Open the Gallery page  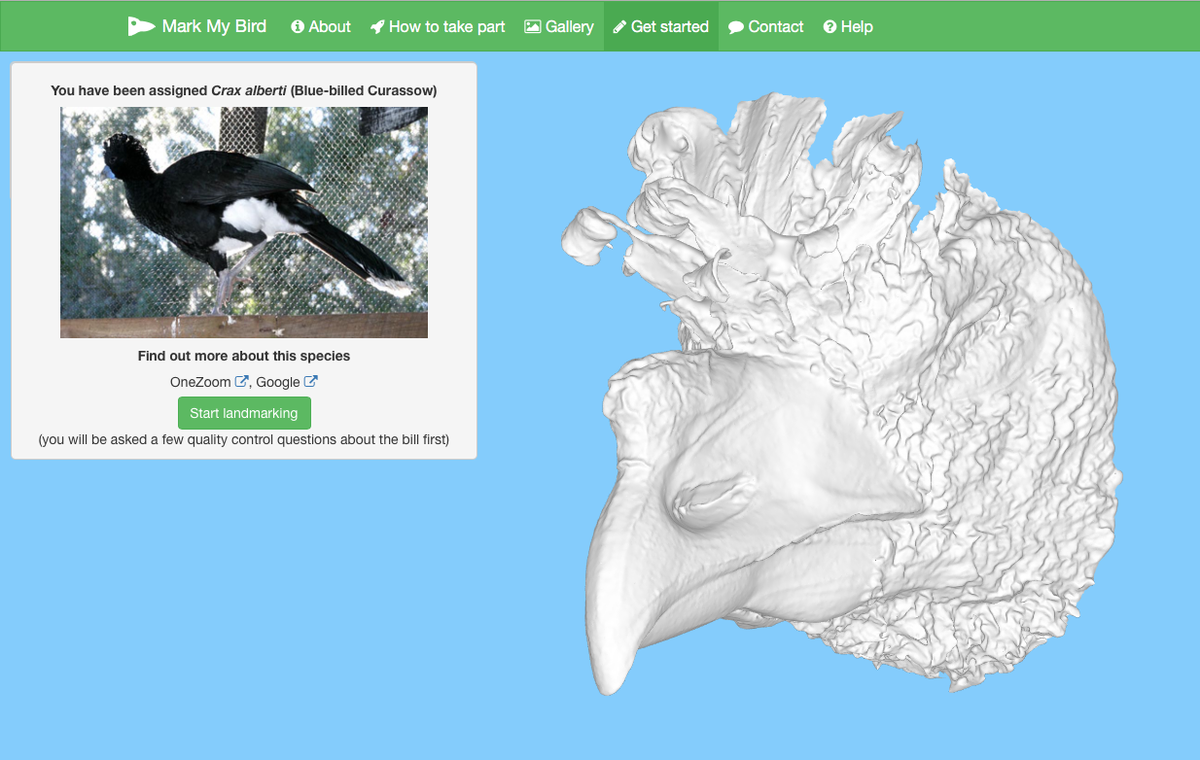point(559,27)
